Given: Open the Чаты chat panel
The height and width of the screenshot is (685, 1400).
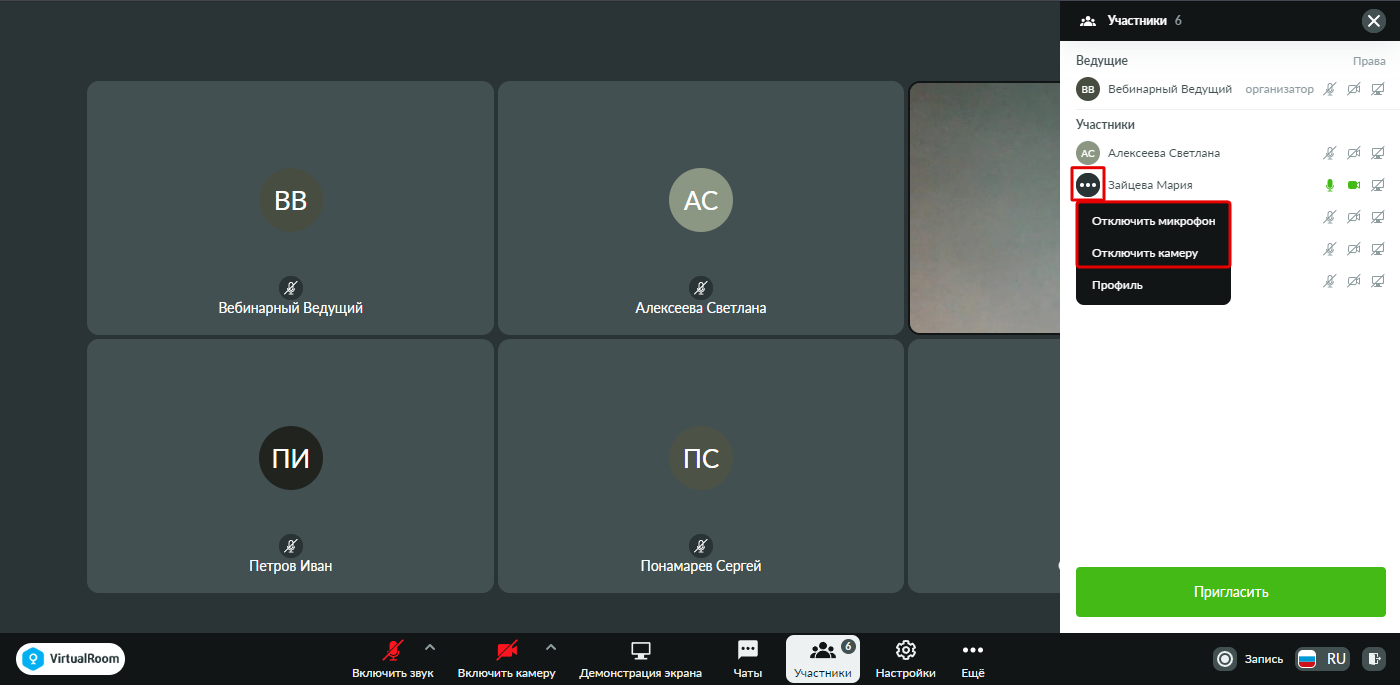Looking at the screenshot, I should 747,659.
